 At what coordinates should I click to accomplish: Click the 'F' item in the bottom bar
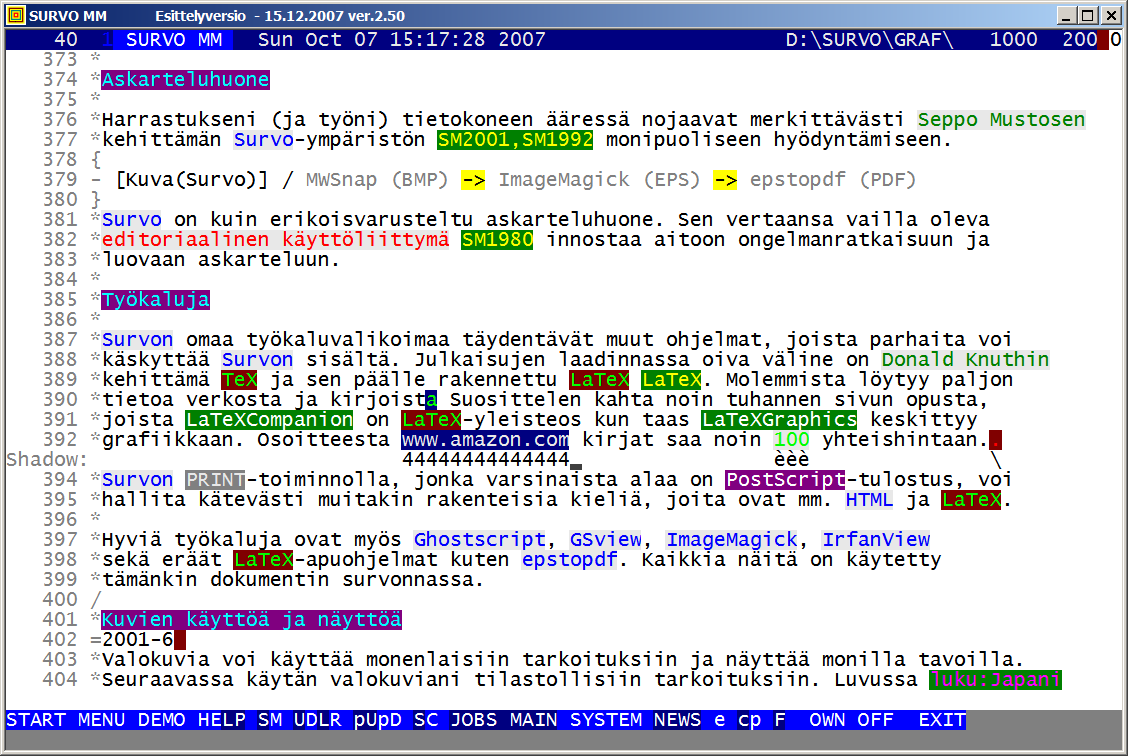pos(780,720)
